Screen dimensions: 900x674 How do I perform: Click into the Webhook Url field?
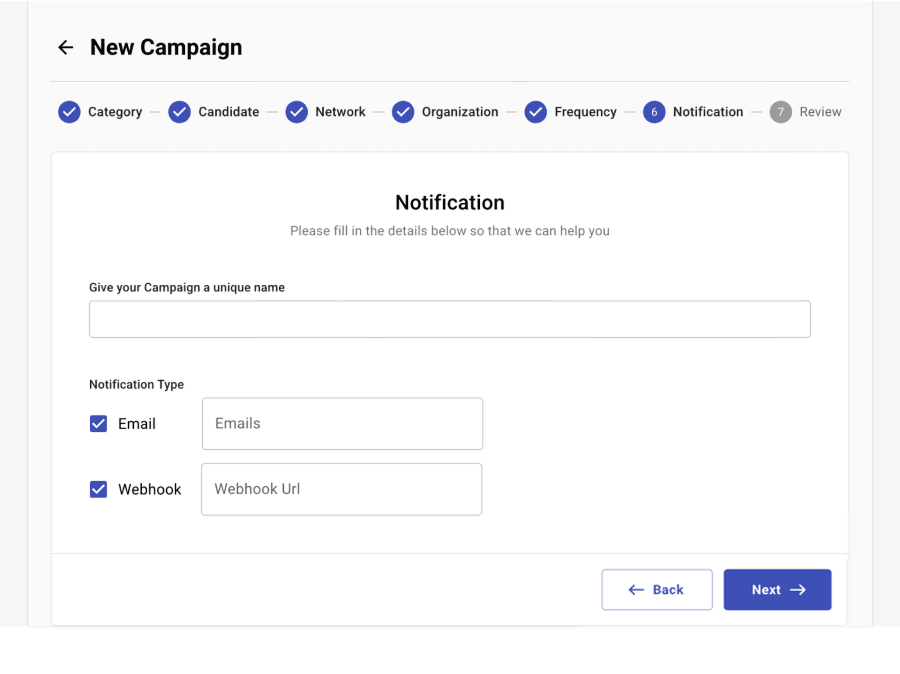coord(341,489)
